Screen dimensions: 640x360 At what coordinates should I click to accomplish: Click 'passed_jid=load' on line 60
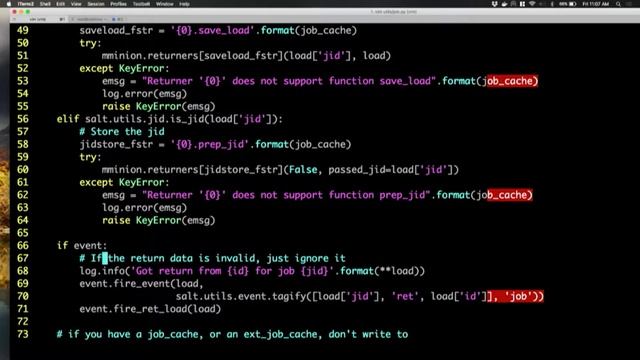[371, 170]
